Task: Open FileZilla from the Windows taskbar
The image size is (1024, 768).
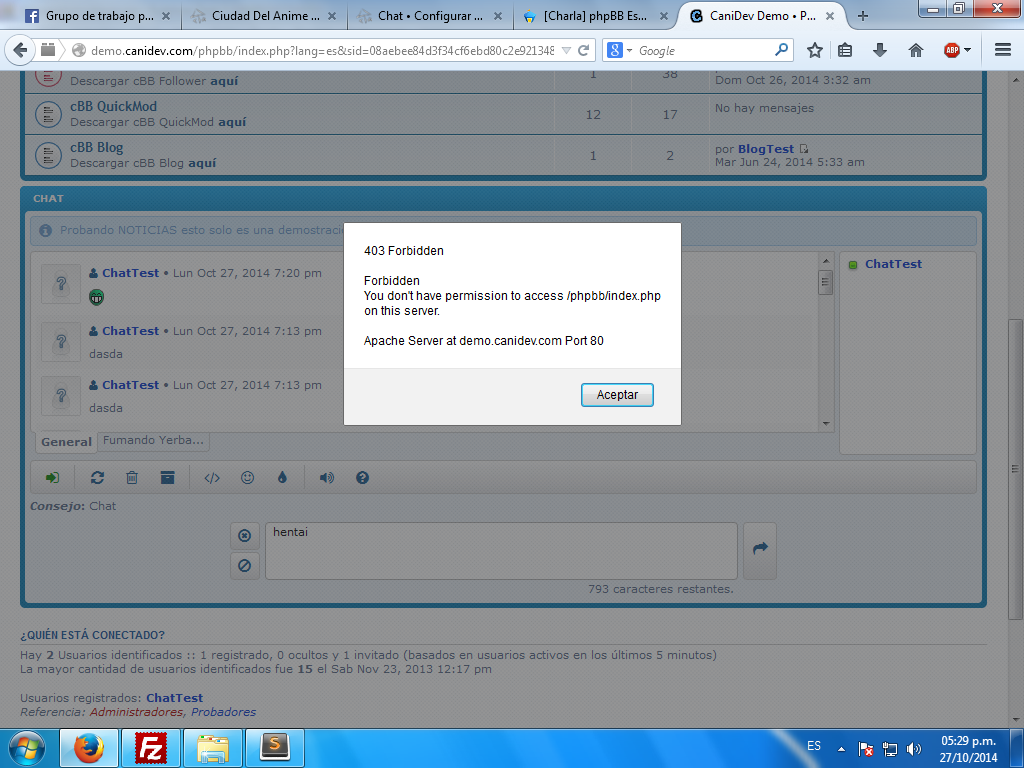Action: 152,747
